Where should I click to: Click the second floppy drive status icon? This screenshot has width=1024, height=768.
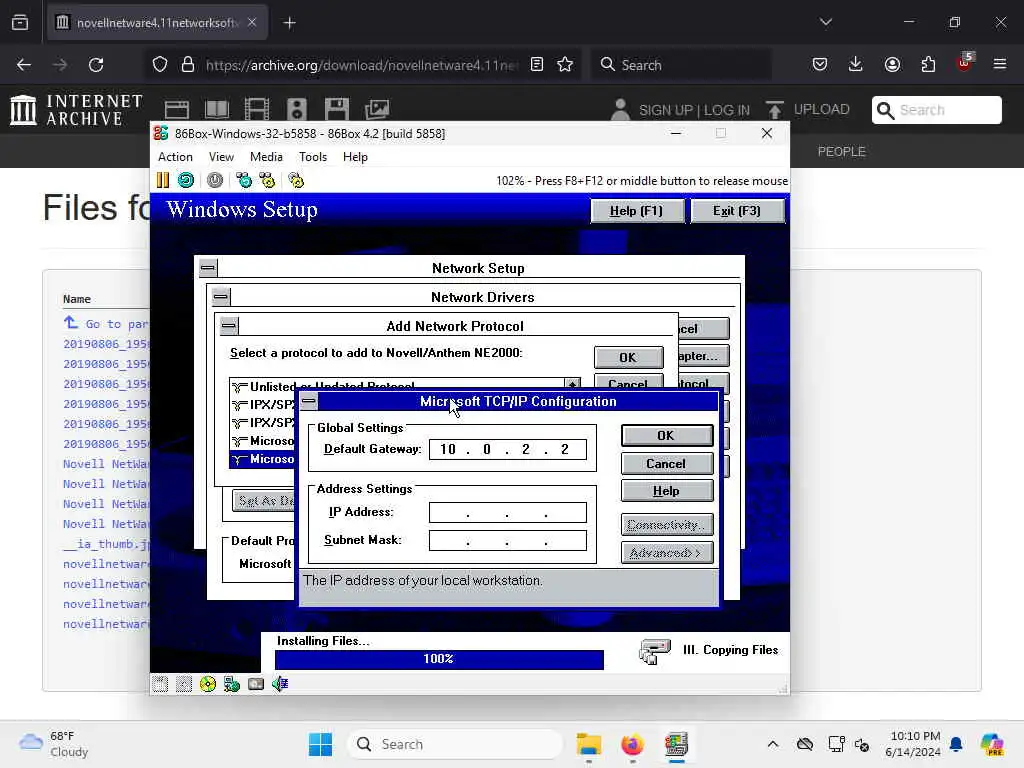(x=184, y=684)
